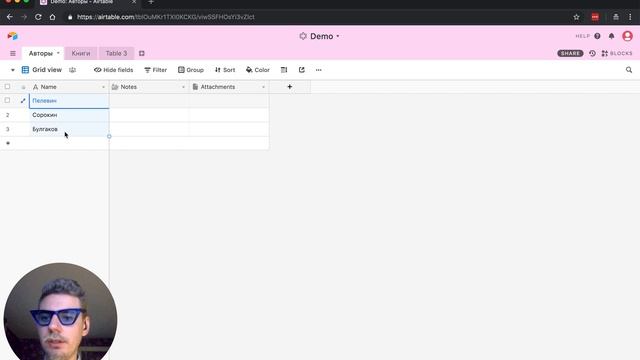The image size is (640, 360).
Task: Click the cell selection fill handle
Action: [x=109, y=136]
